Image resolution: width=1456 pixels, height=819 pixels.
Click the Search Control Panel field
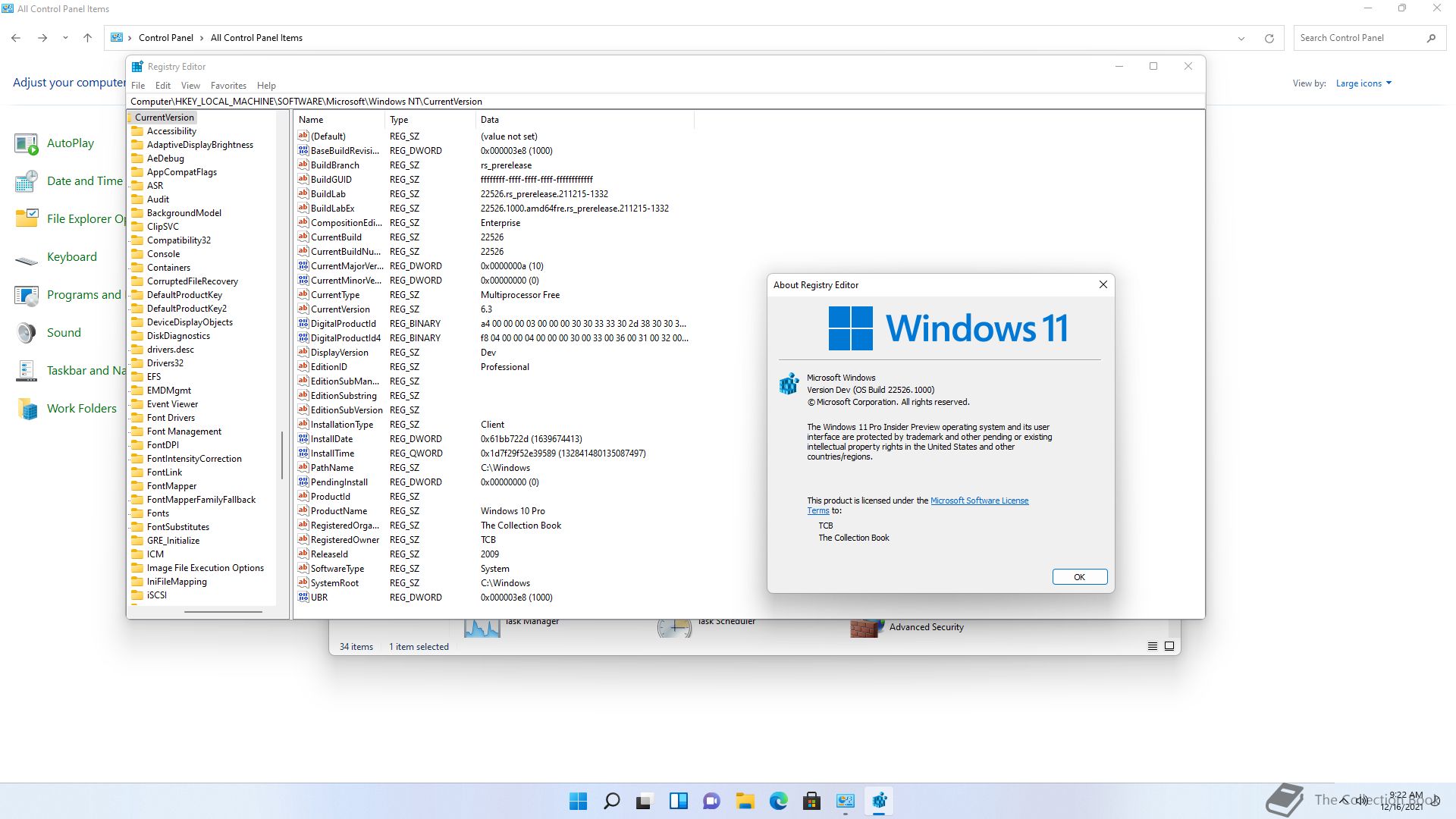[x=1357, y=38]
